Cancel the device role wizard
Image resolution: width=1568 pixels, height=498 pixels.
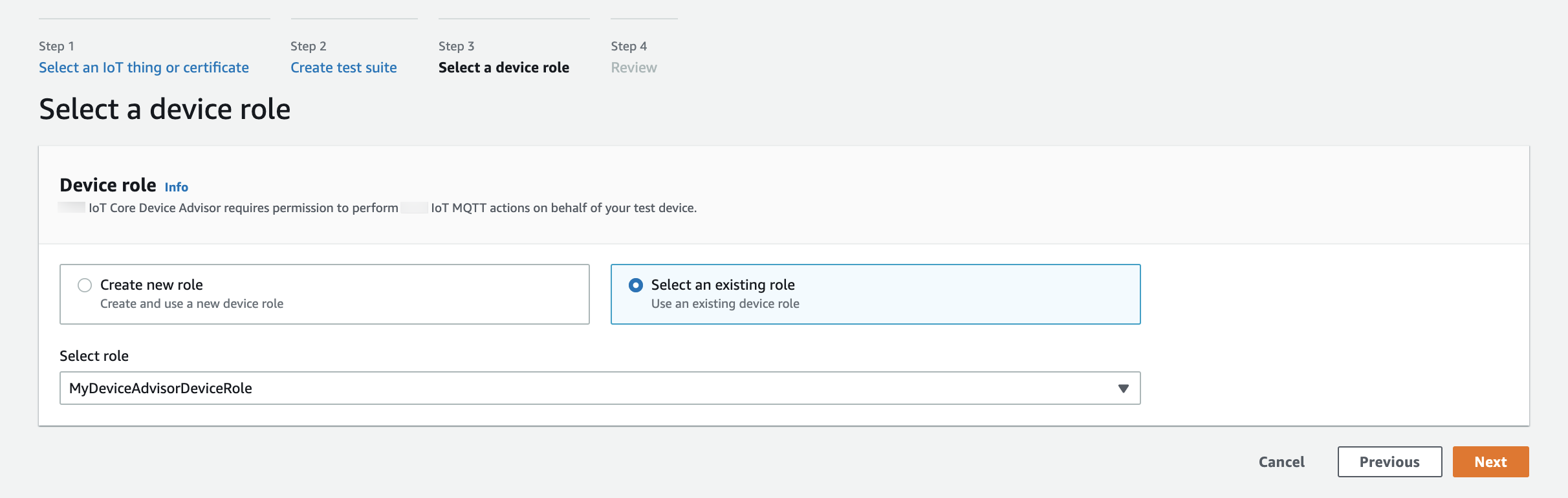(1281, 462)
